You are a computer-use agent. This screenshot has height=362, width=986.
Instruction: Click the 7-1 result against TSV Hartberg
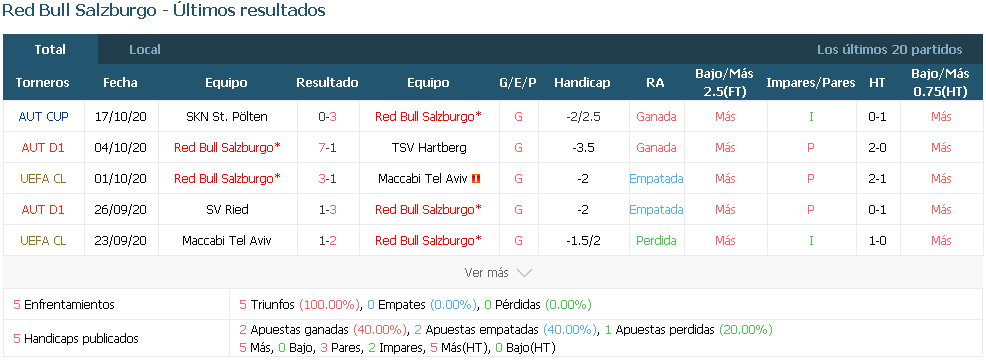click(x=328, y=148)
